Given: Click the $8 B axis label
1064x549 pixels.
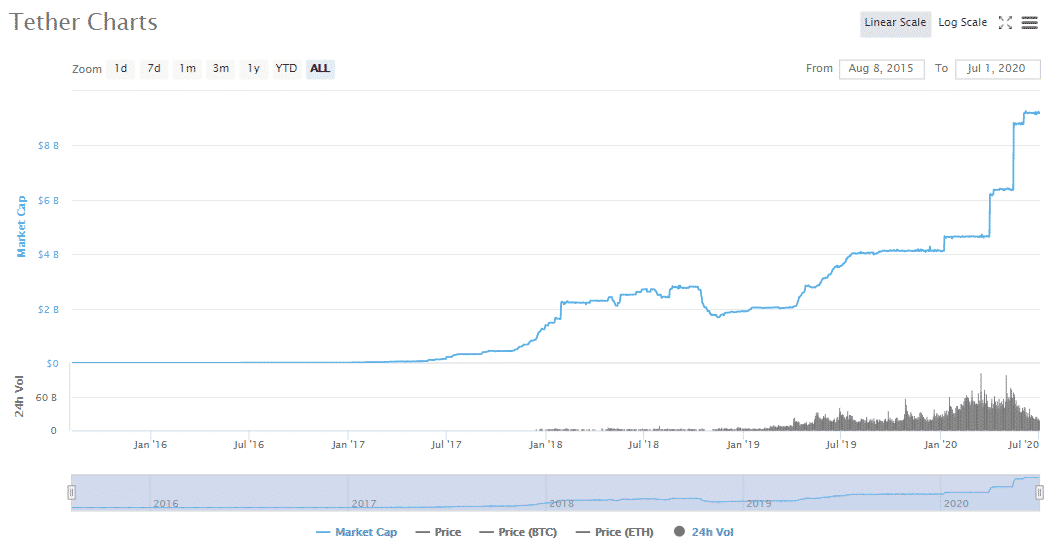Looking at the screenshot, I should [48, 145].
